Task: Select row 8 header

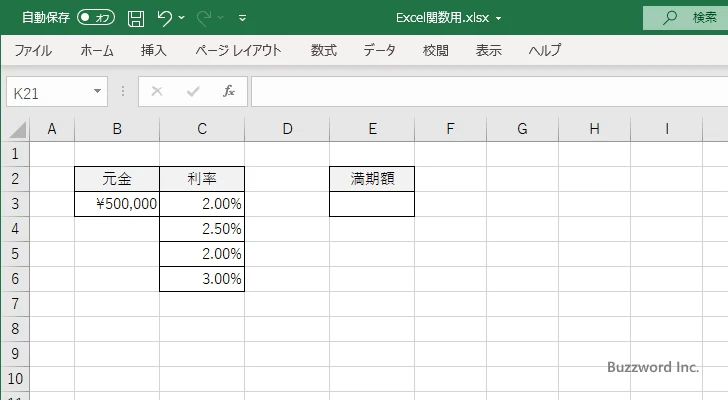Action: coord(15,329)
